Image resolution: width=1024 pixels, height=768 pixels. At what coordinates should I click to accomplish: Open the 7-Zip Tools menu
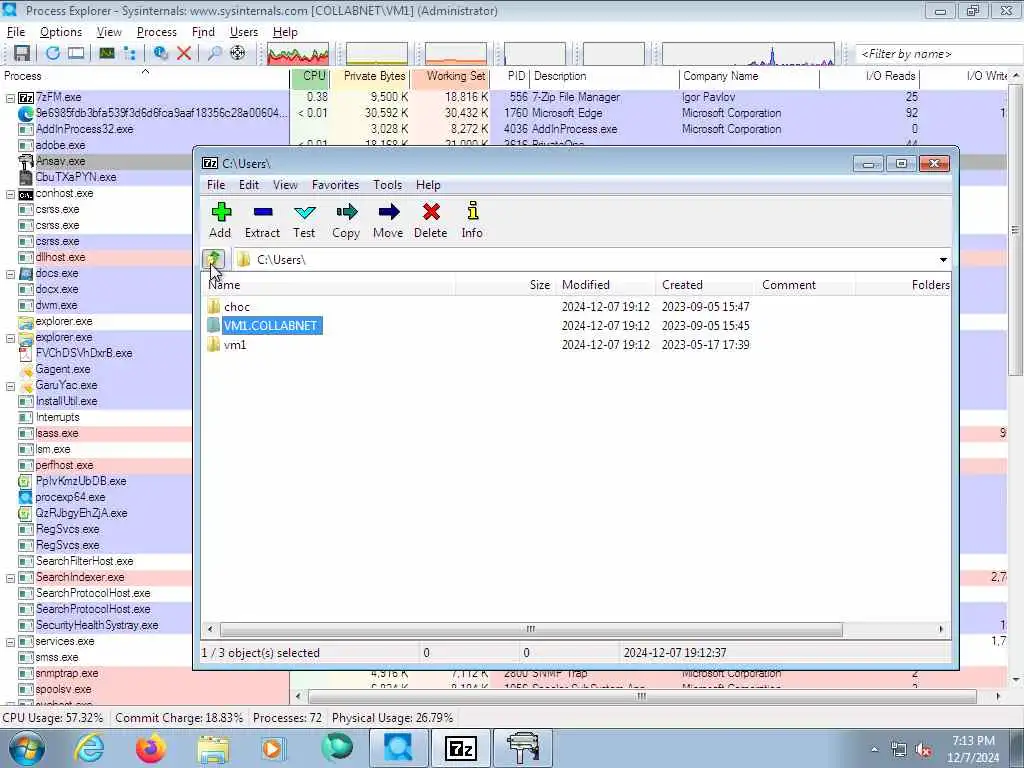387,185
